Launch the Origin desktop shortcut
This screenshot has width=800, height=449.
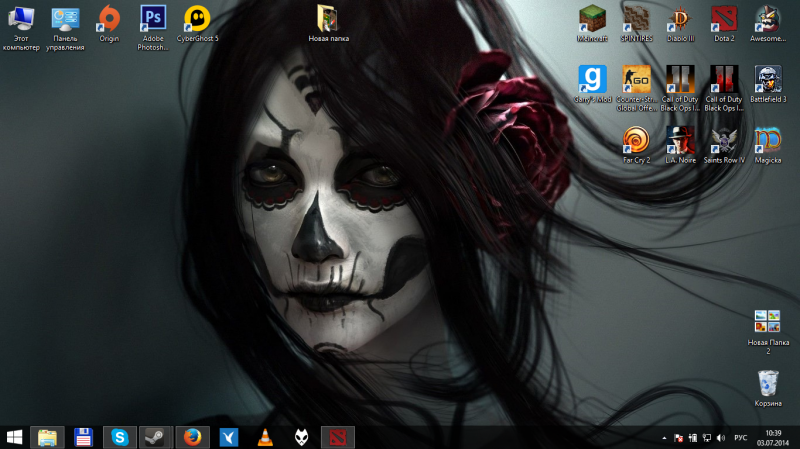pos(109,24)
